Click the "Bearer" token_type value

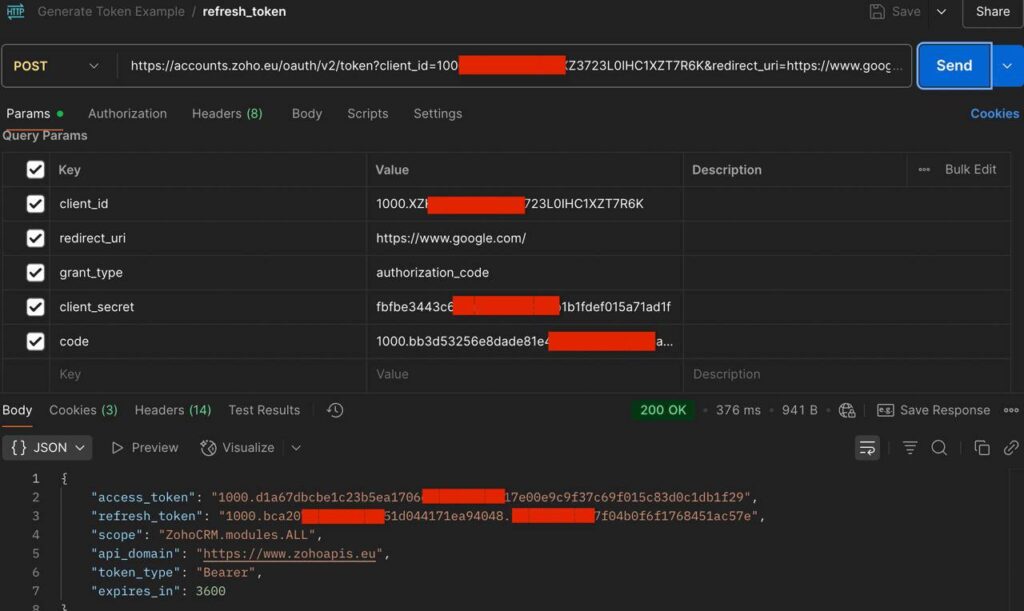pyautogui.click(x=225, y=572)
